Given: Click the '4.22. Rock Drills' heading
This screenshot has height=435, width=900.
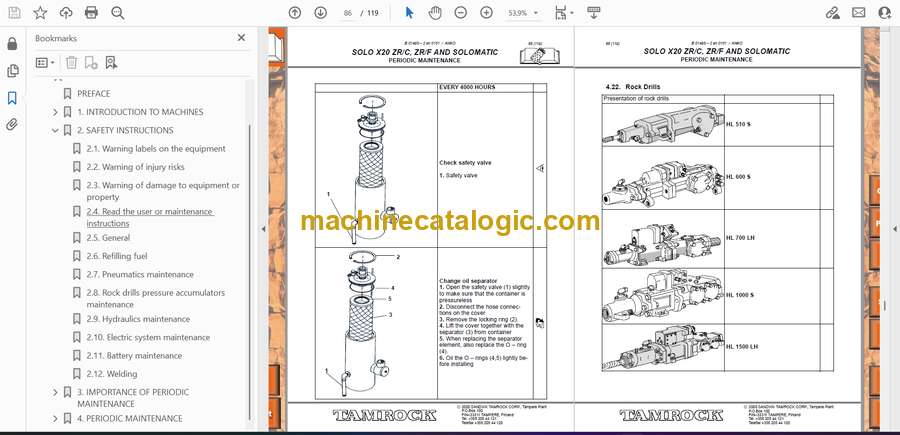Looking at the screenshot, I should (x=633, y=87).
